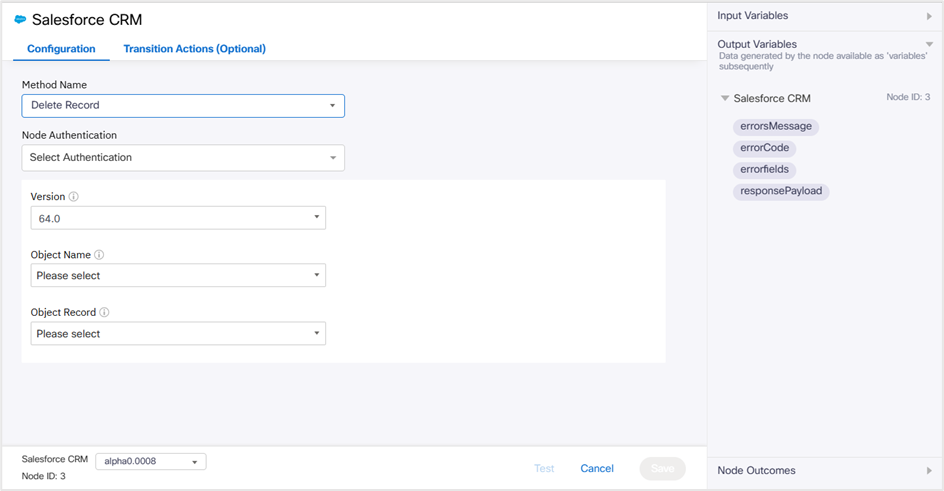Open the Select Authentication dropdown
Viewport: 944px width, 491px height.
183,158
